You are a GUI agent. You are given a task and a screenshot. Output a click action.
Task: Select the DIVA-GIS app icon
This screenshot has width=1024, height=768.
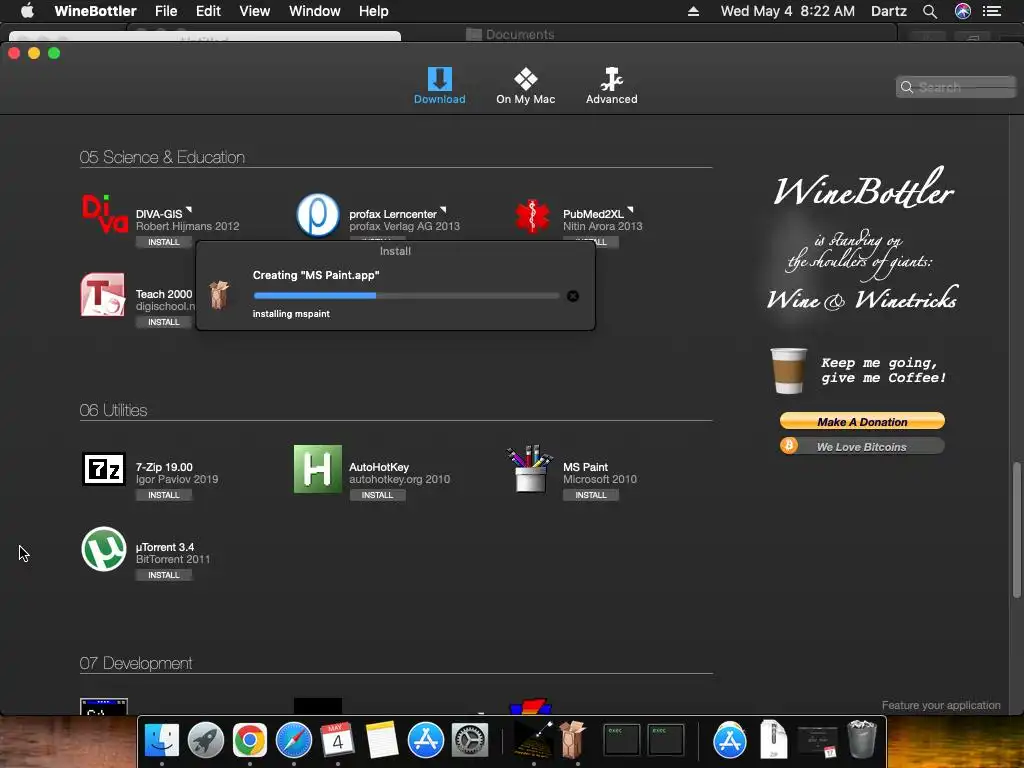[104, 214]
